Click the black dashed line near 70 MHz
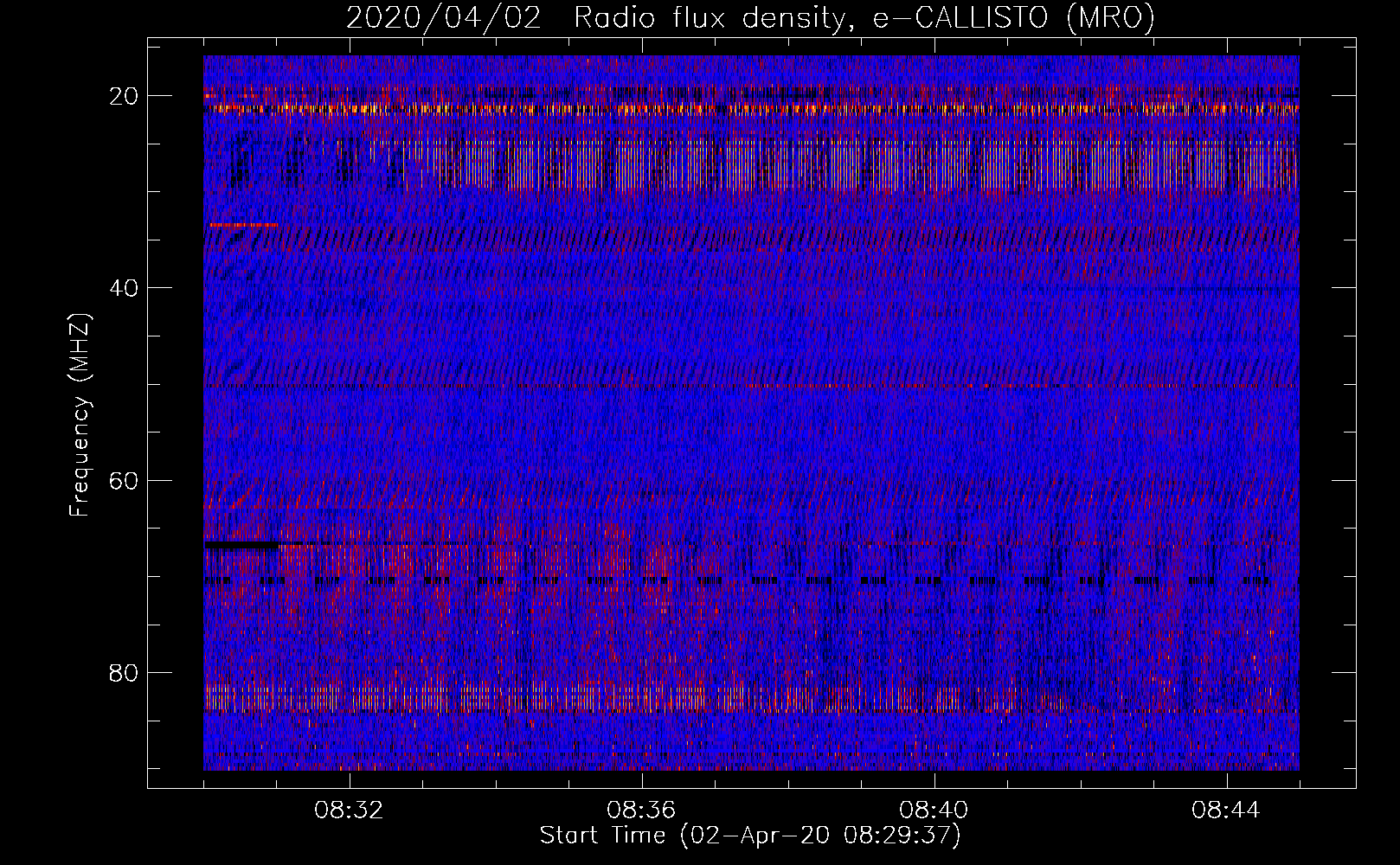1400x865 pixels. click(751, 581)
